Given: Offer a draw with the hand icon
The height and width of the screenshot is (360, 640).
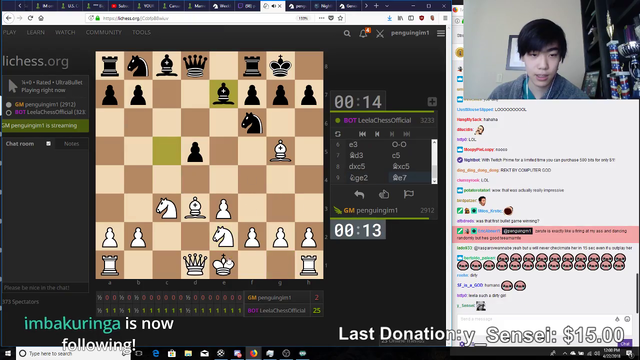Looking at the screenshot, I should coord(384,195).
